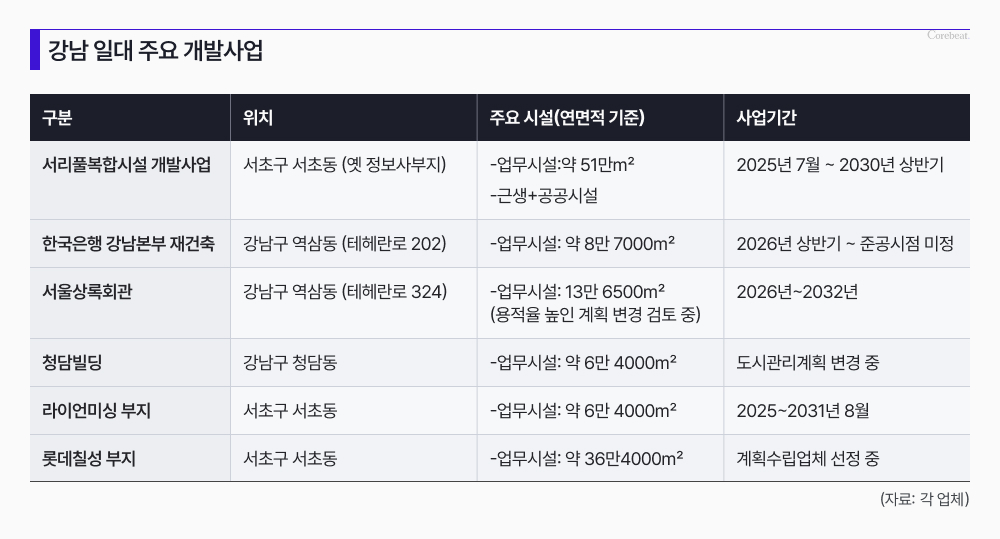
Task: Click the title '강남 일대 주요 개발사업'
Action: click(x=155, y=52)
